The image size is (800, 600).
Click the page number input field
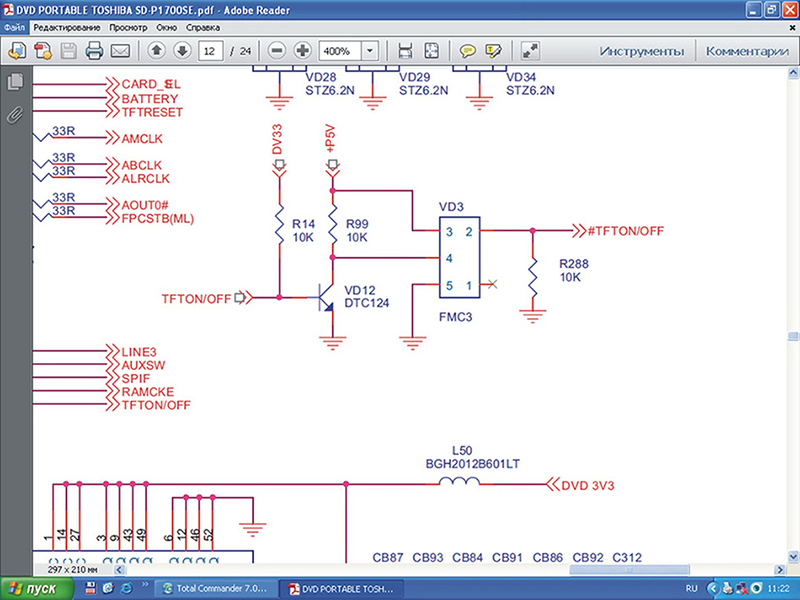pos(211,50)
